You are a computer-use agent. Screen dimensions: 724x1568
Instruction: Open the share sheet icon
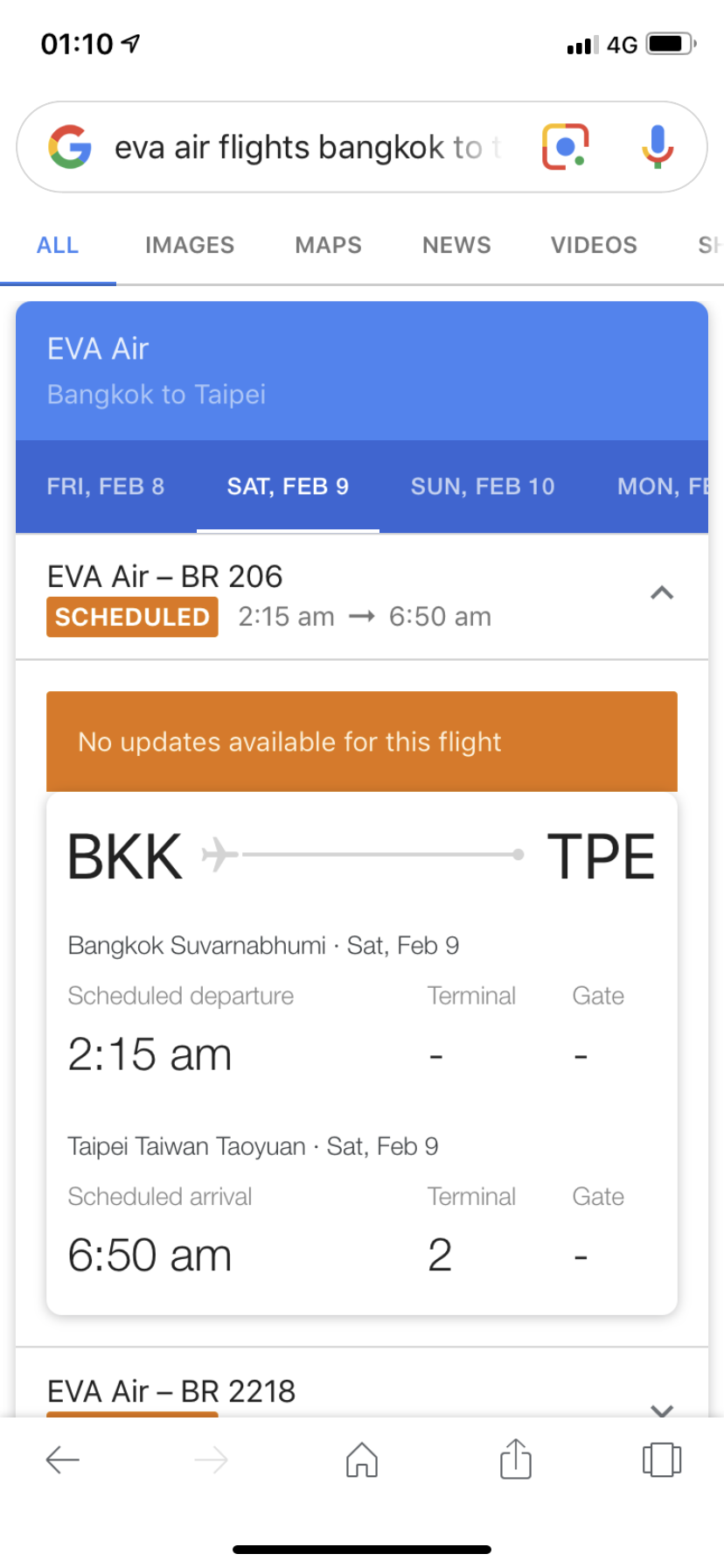[x=516, y=1458]
